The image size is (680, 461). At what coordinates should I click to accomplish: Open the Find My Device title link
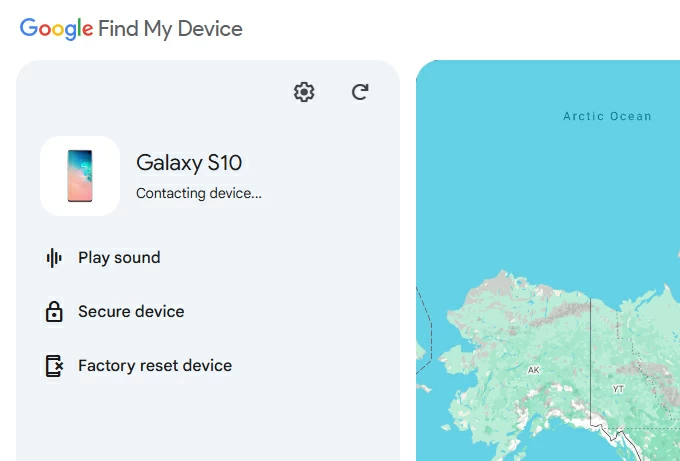point(170,28)
